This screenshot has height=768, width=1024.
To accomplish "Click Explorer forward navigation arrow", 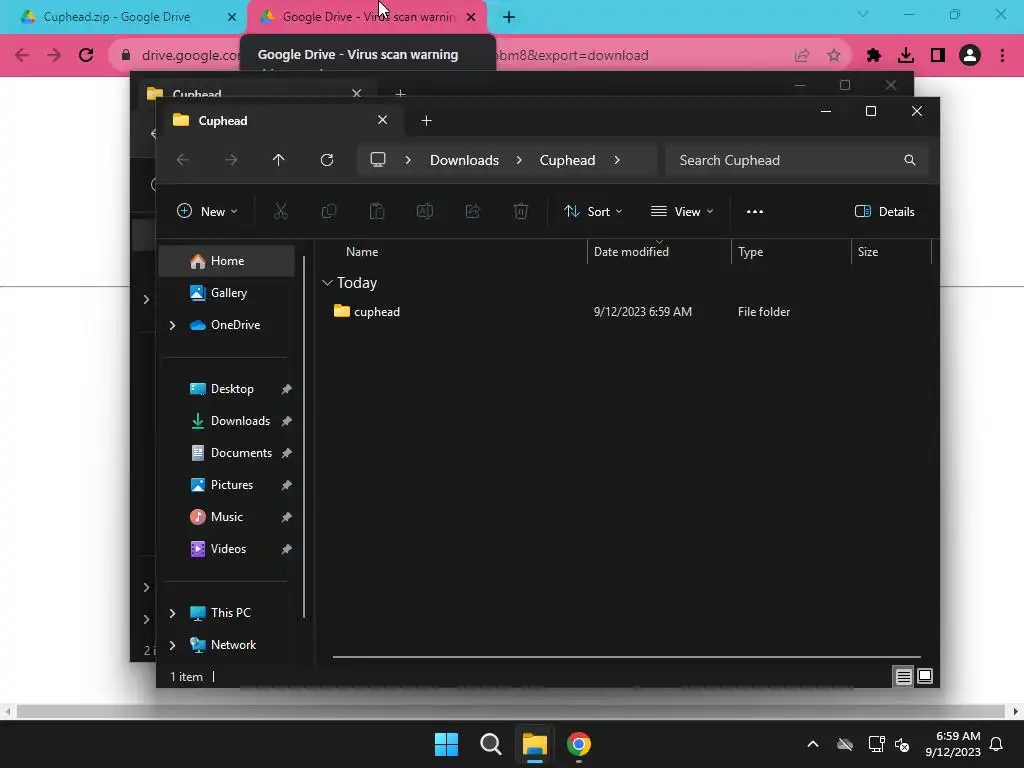I will (231, 160).
